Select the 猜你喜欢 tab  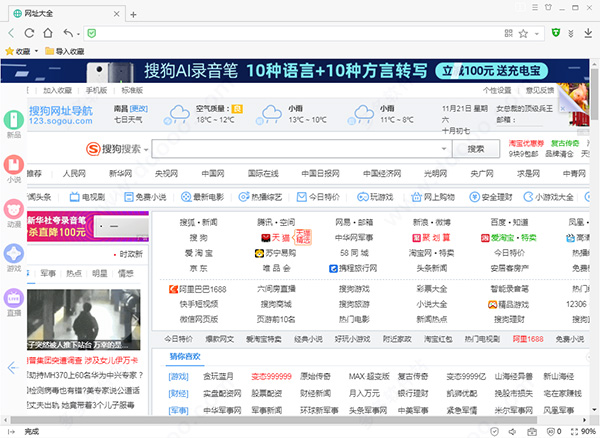[x=185, y=357]
